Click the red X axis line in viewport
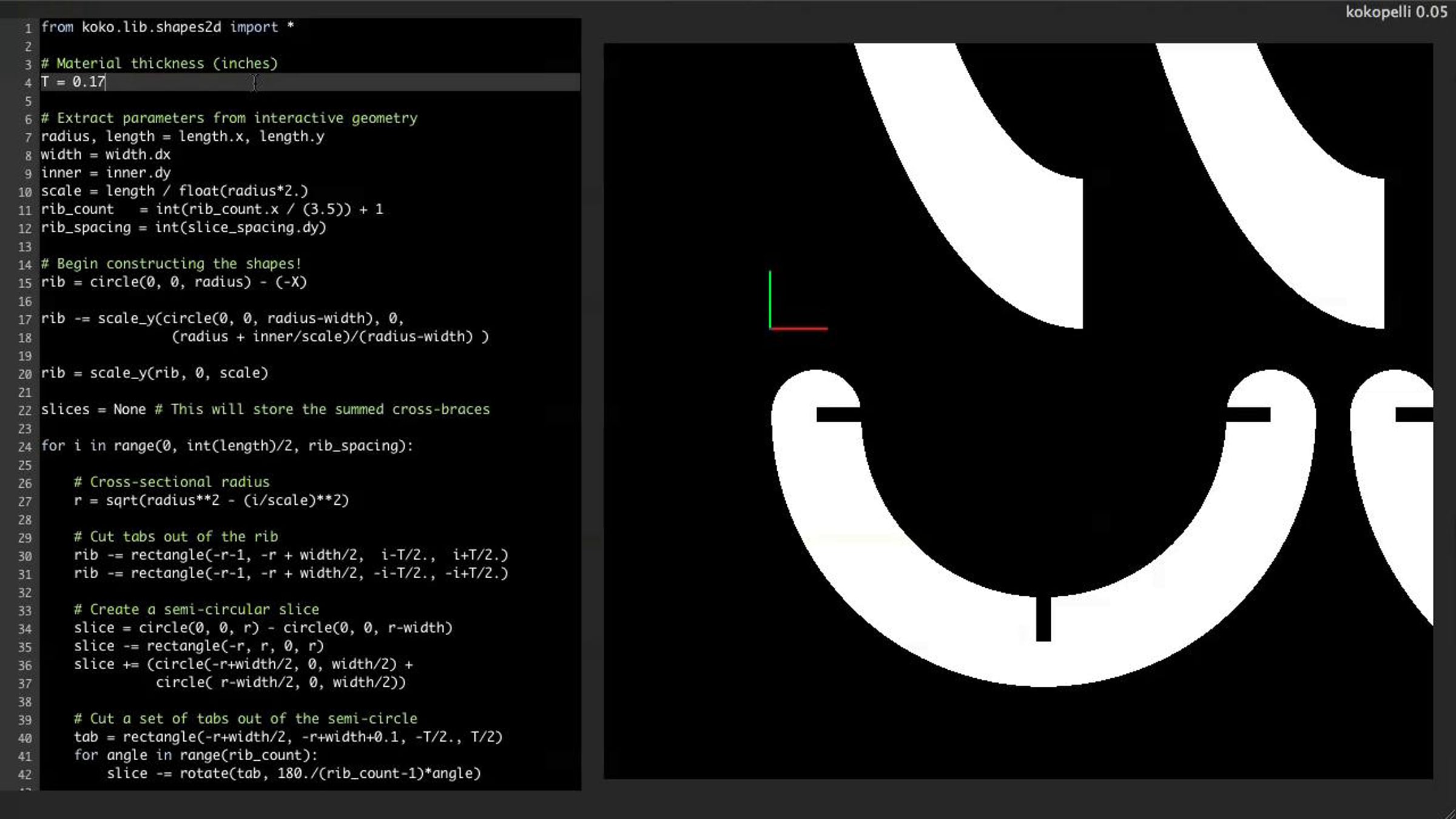This screenshot has width=1456, height=819. pyautogui.click(x=799, y=329)
